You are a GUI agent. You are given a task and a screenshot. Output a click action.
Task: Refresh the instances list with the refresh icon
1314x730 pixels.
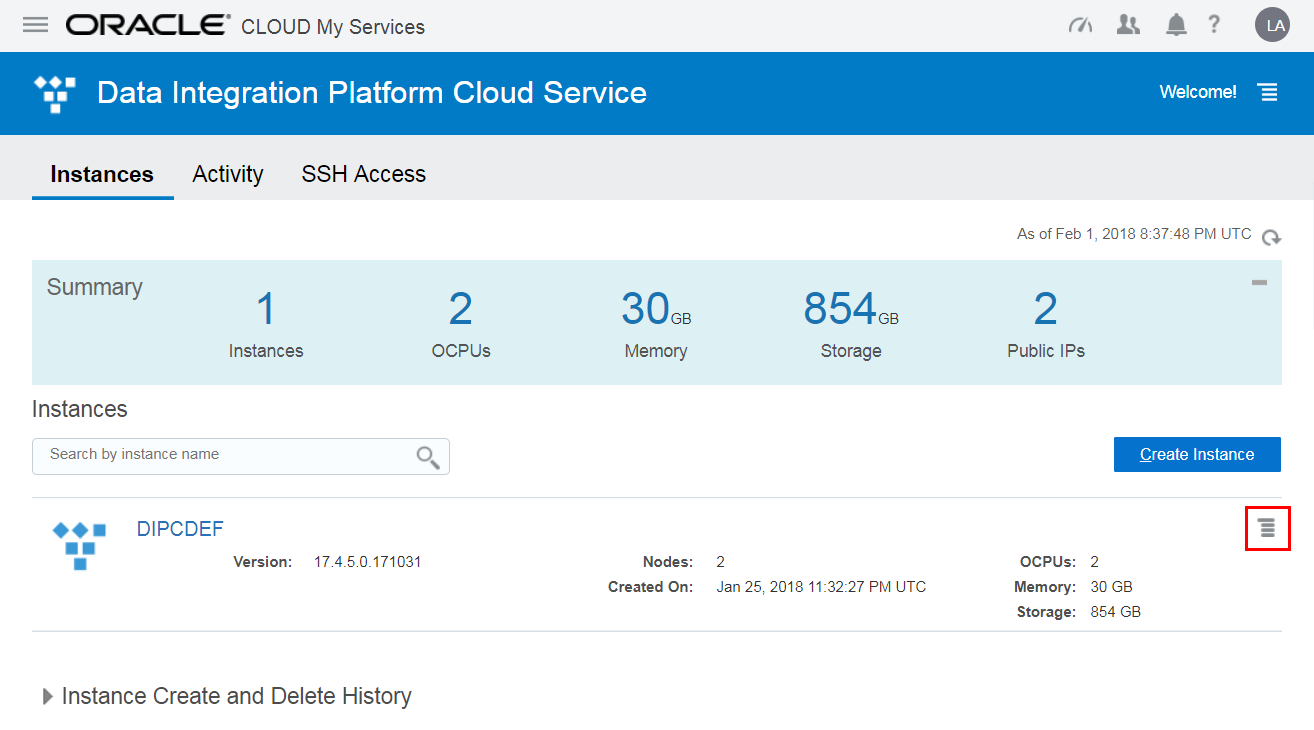tap(1271, 238)
